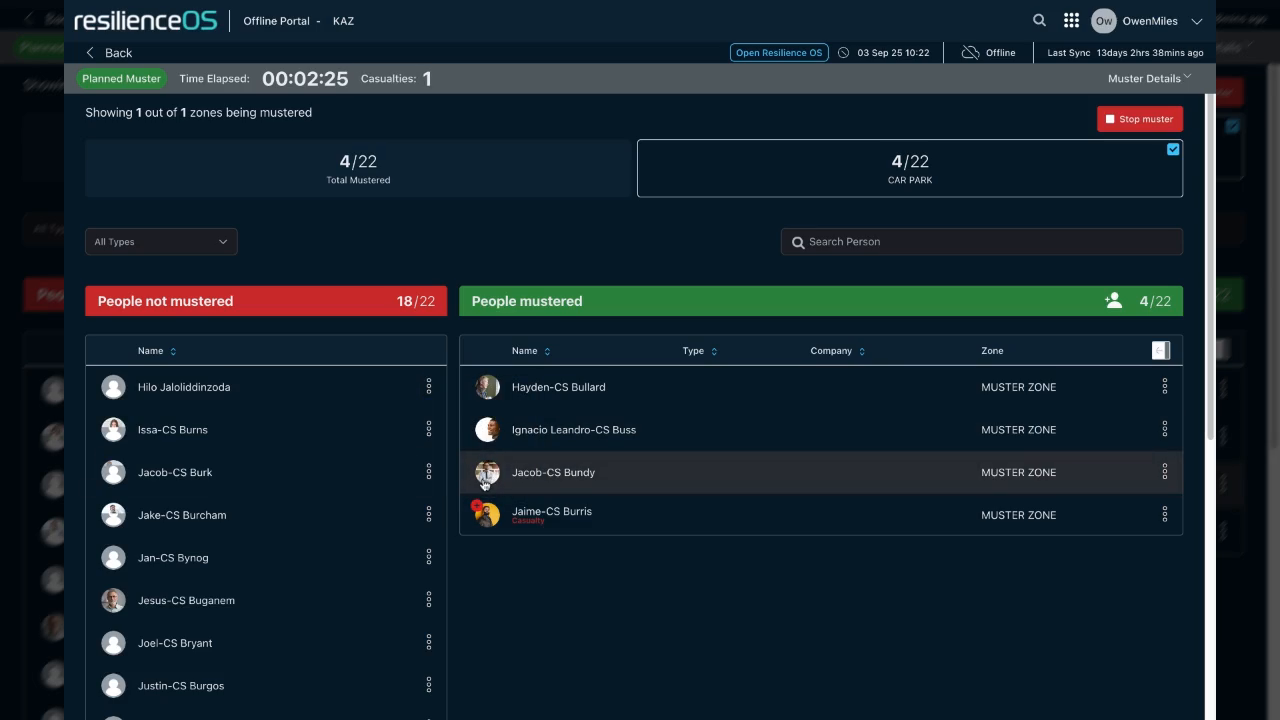Select Hilo Jaloliddinzoda name
Image resolution: width=1280 pixels, height=720 pixels.
pos(184,387)
